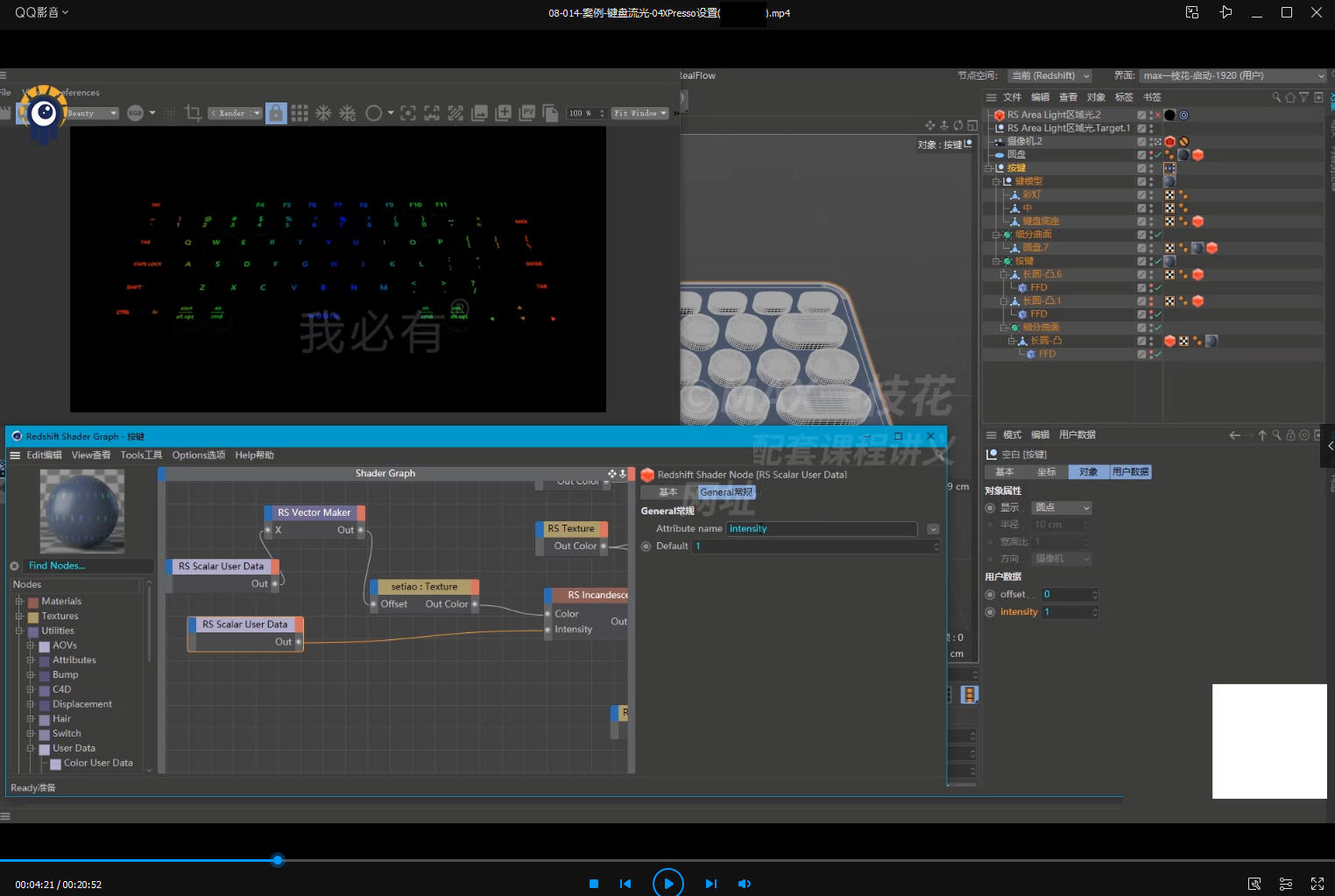
Task: Click the lock icon in the render toolbar
Action: (276, 113)
